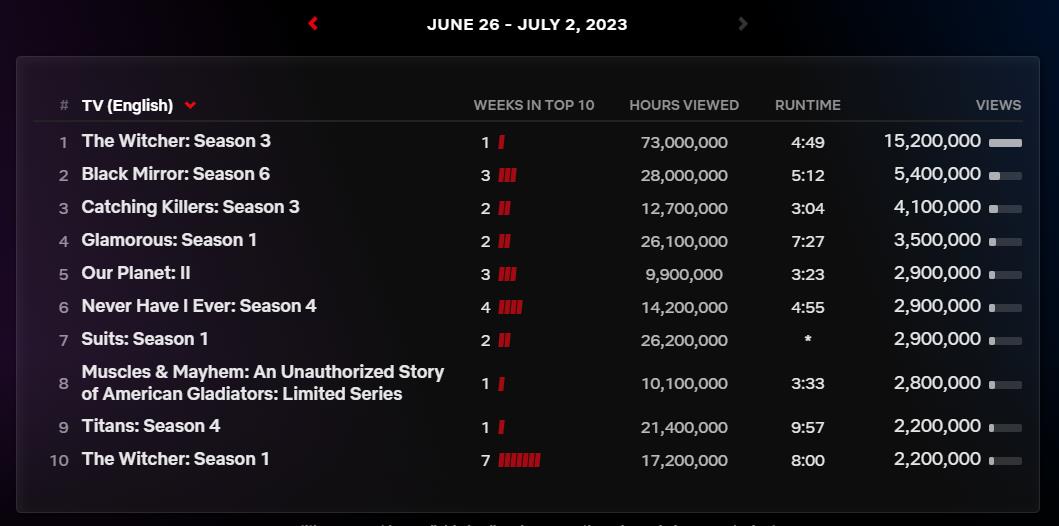Click the runtime asterisk for Suits: Season 1
This screenshot has height=526, width=1059.
tap(807, 341)
